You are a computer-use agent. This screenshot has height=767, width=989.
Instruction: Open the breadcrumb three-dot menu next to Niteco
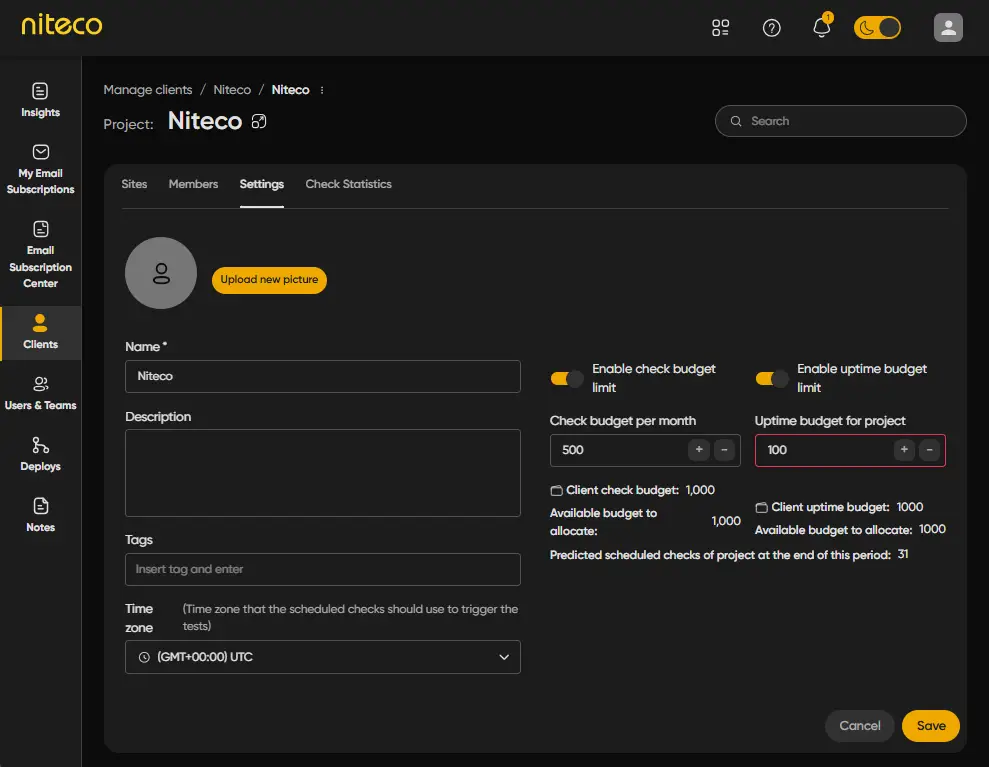tap(322, 90)
